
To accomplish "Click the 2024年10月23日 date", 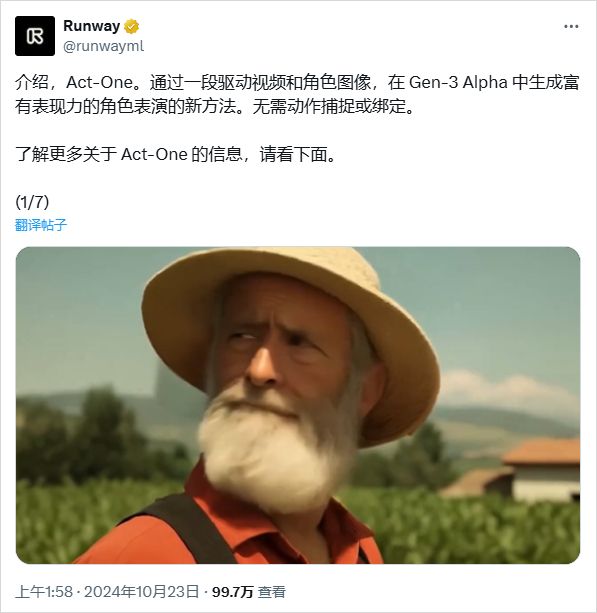I will pyautogui.click(x=142, y=591).
